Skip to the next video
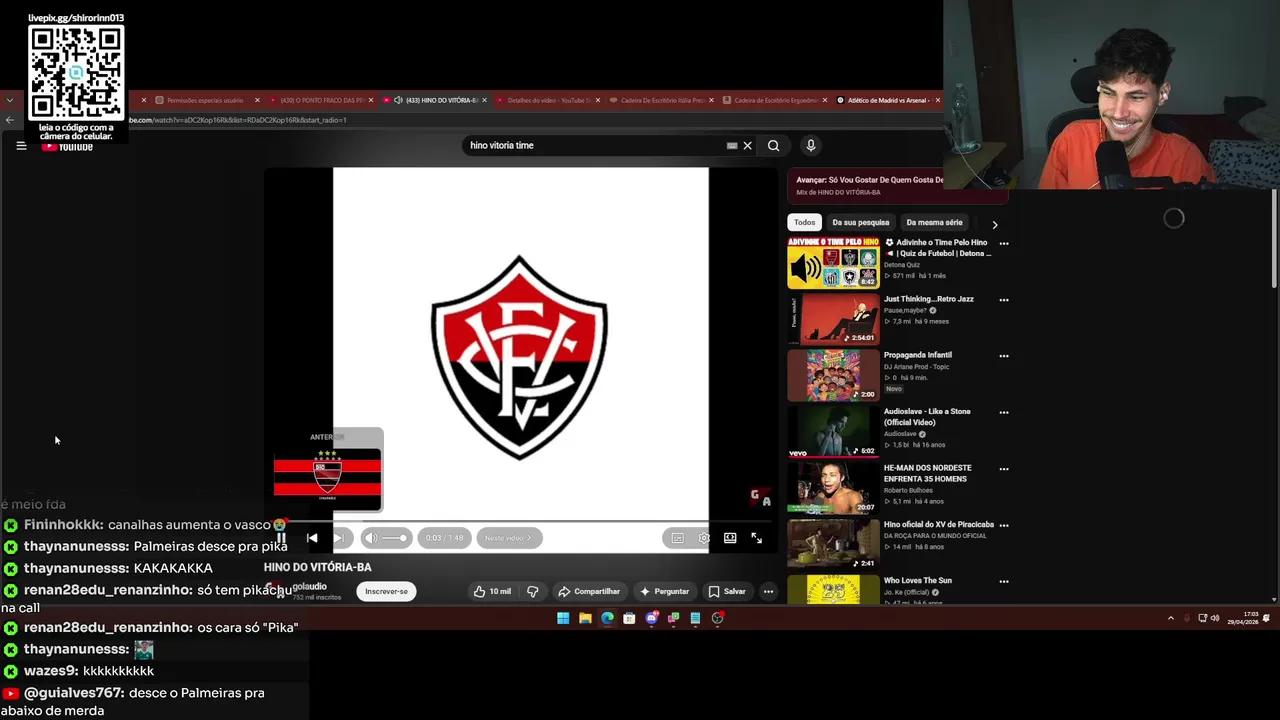Screen dimensions: 1280x720 [x=338, y=538]
